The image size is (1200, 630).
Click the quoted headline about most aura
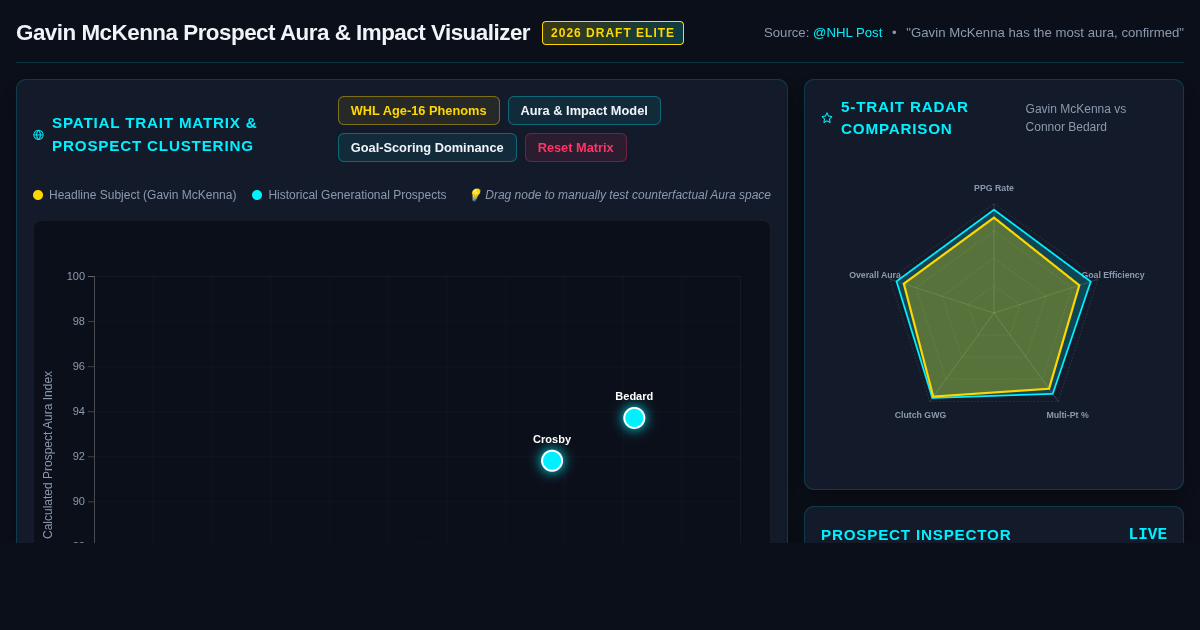tap(1045, 33)
